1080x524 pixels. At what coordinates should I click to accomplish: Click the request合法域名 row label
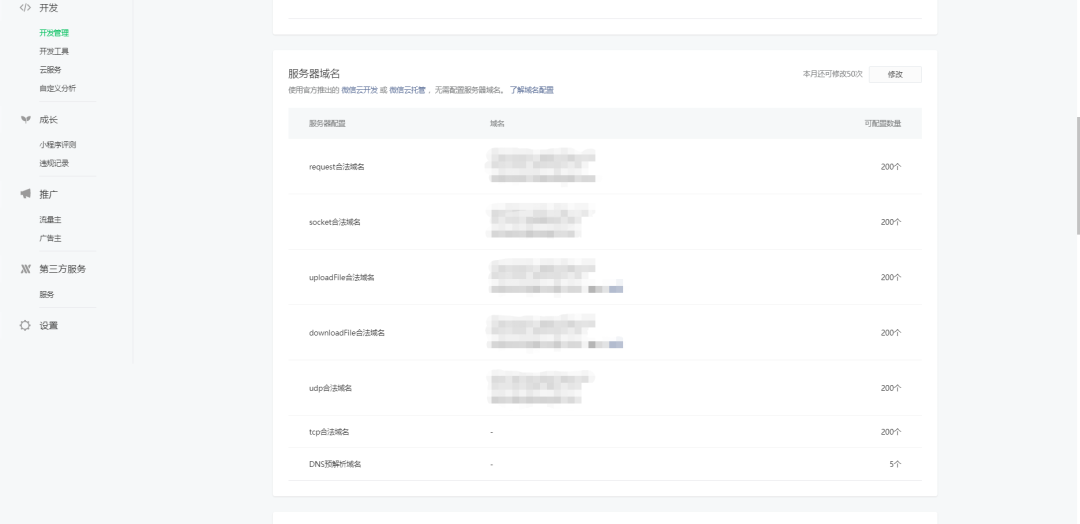pos(337,167)
